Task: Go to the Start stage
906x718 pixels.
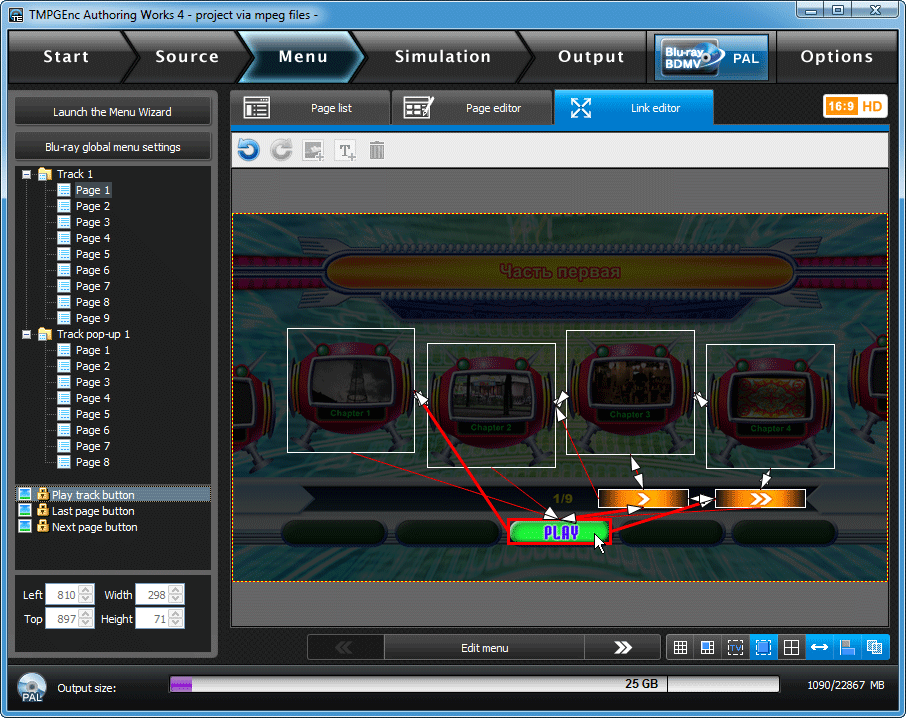Action: click(66, 57)
